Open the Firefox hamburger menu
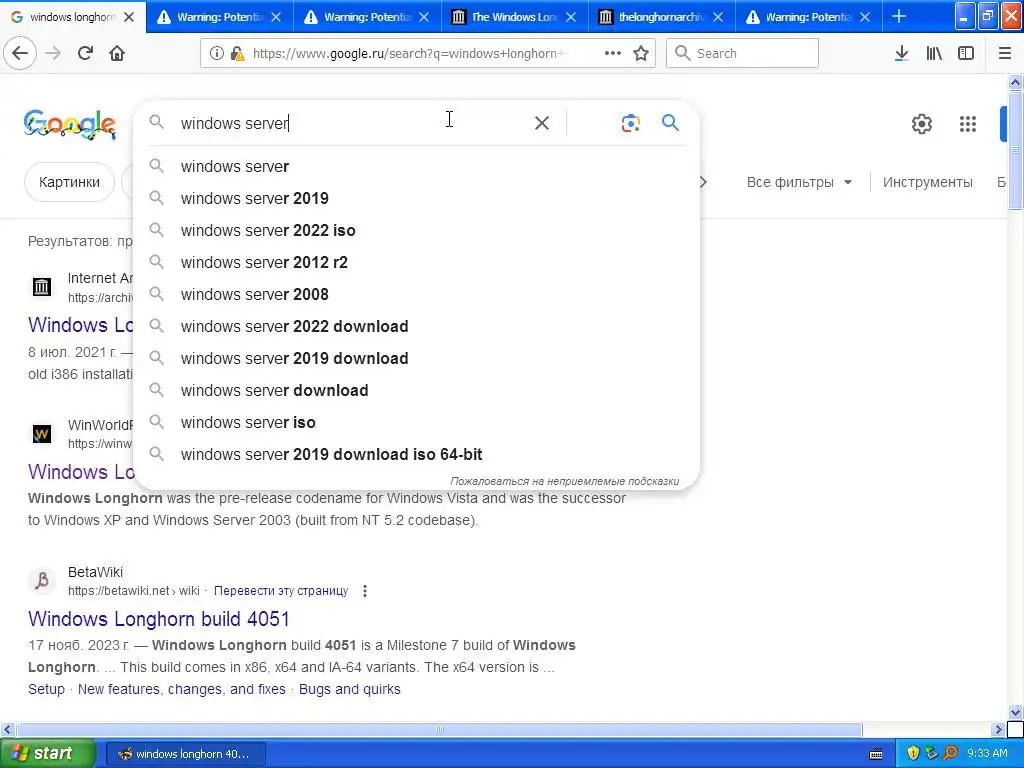This screenshot has height=768, width=1024. (x=1005, y=54)
